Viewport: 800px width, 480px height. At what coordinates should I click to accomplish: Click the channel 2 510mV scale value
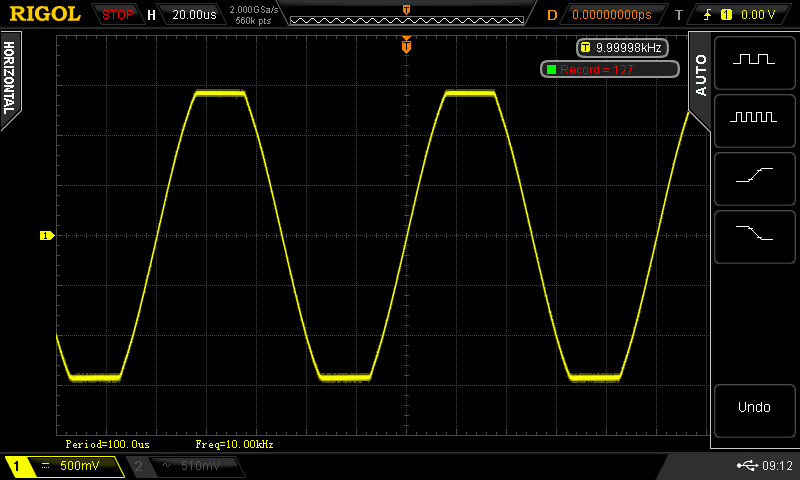(x=201, y=466)
